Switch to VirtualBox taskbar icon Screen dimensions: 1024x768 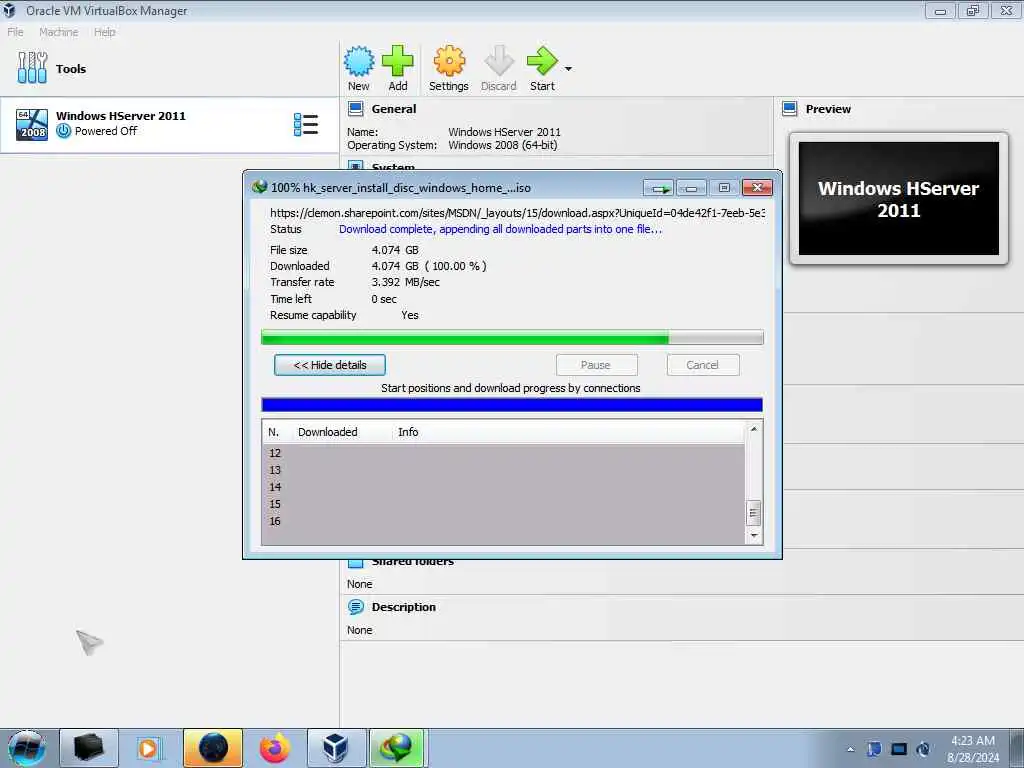[336, 748]
